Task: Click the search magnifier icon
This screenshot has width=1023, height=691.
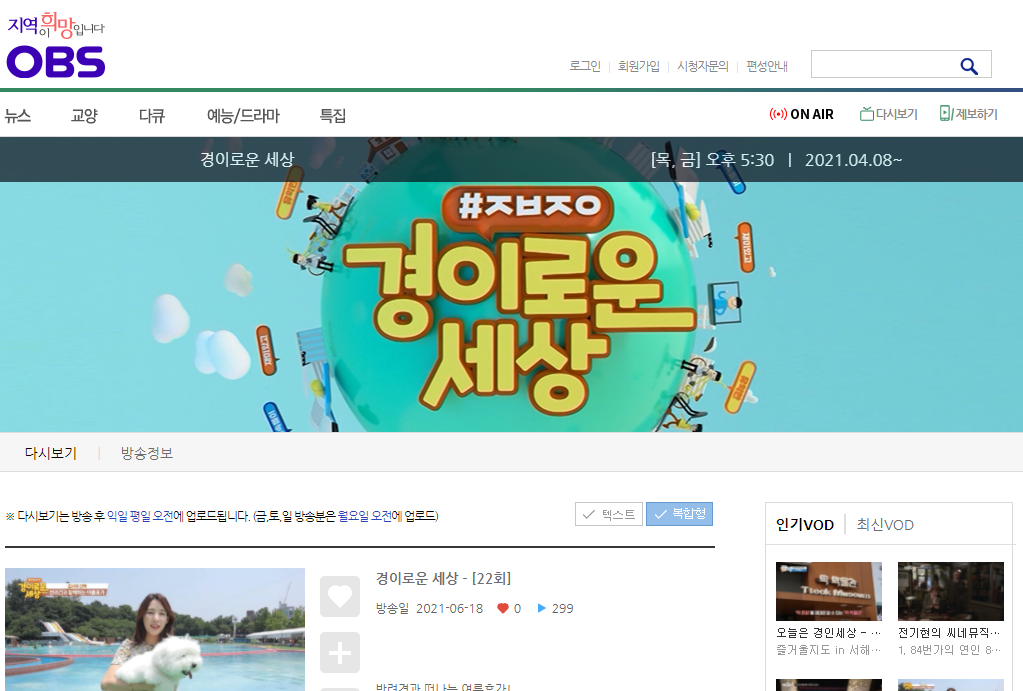Action: pyautogui.click(x=969, y=66)
